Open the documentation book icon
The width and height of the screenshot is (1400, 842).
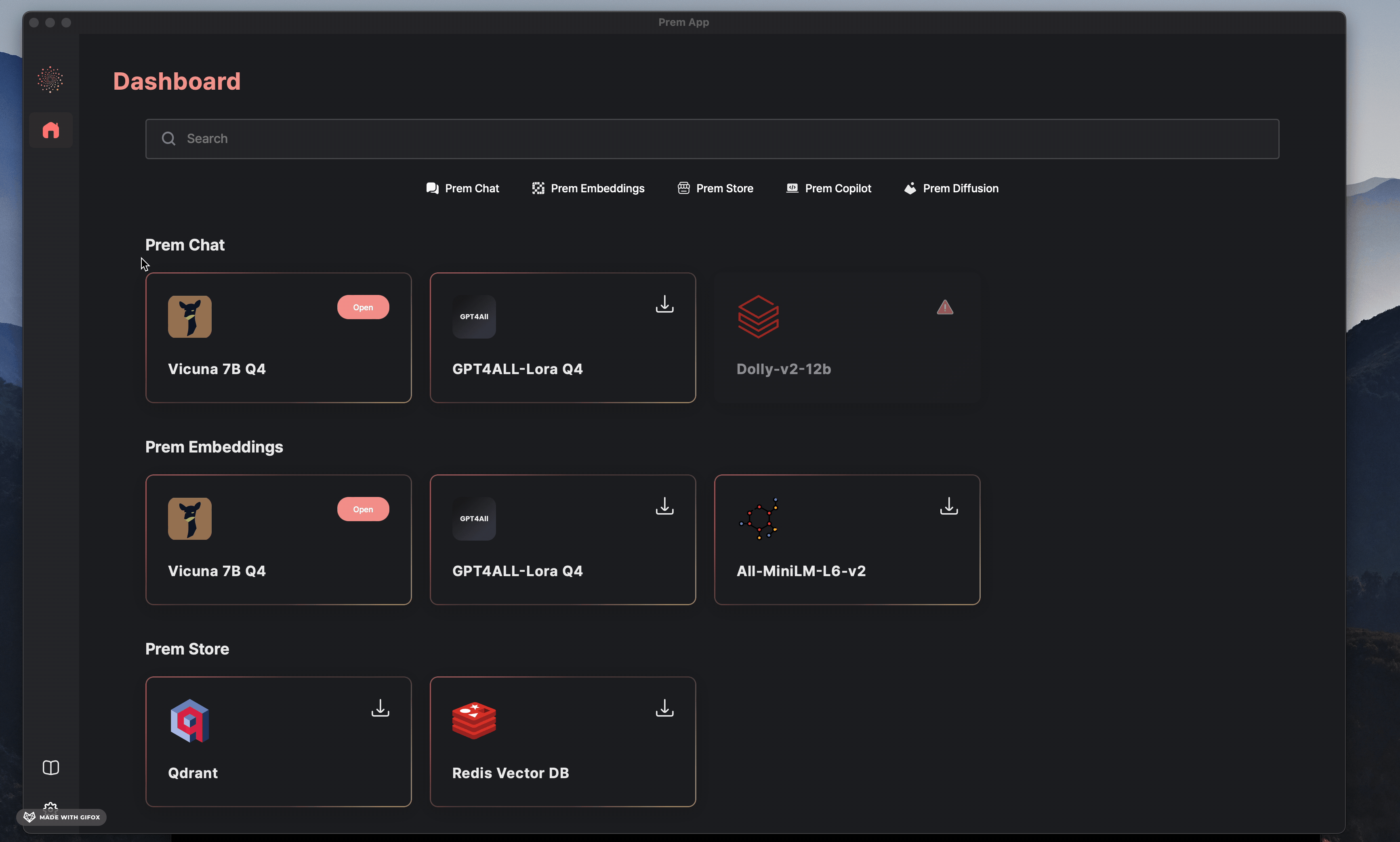tap(50, 767)
